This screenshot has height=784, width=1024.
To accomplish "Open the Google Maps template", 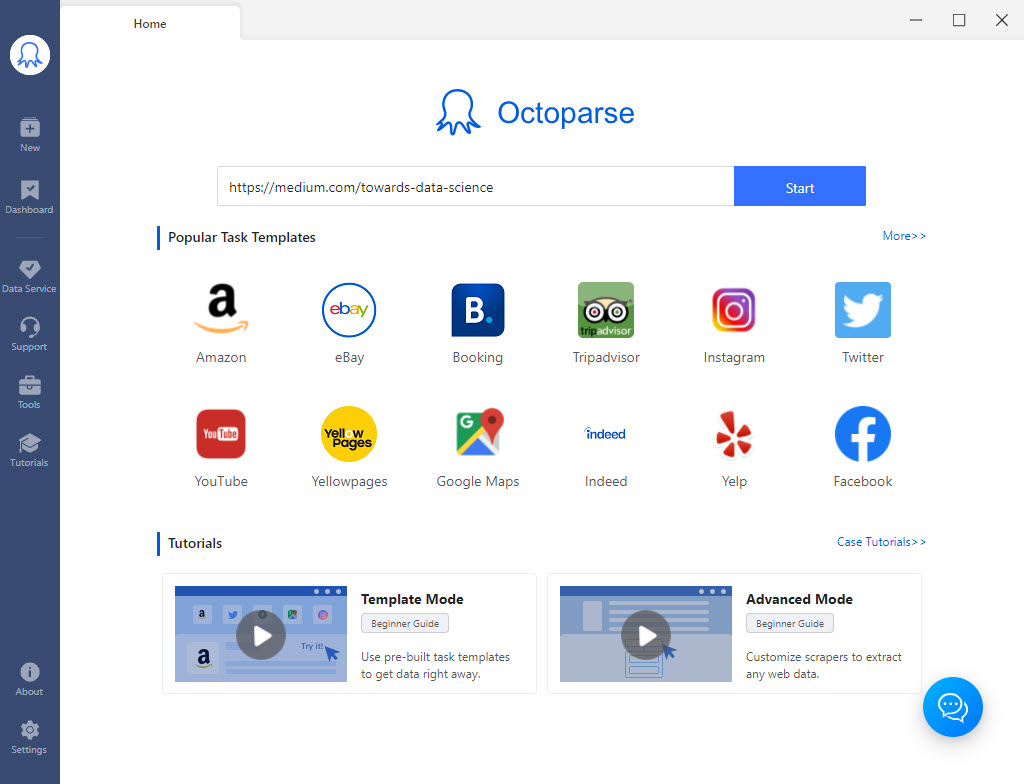I will tap(478, 434).
